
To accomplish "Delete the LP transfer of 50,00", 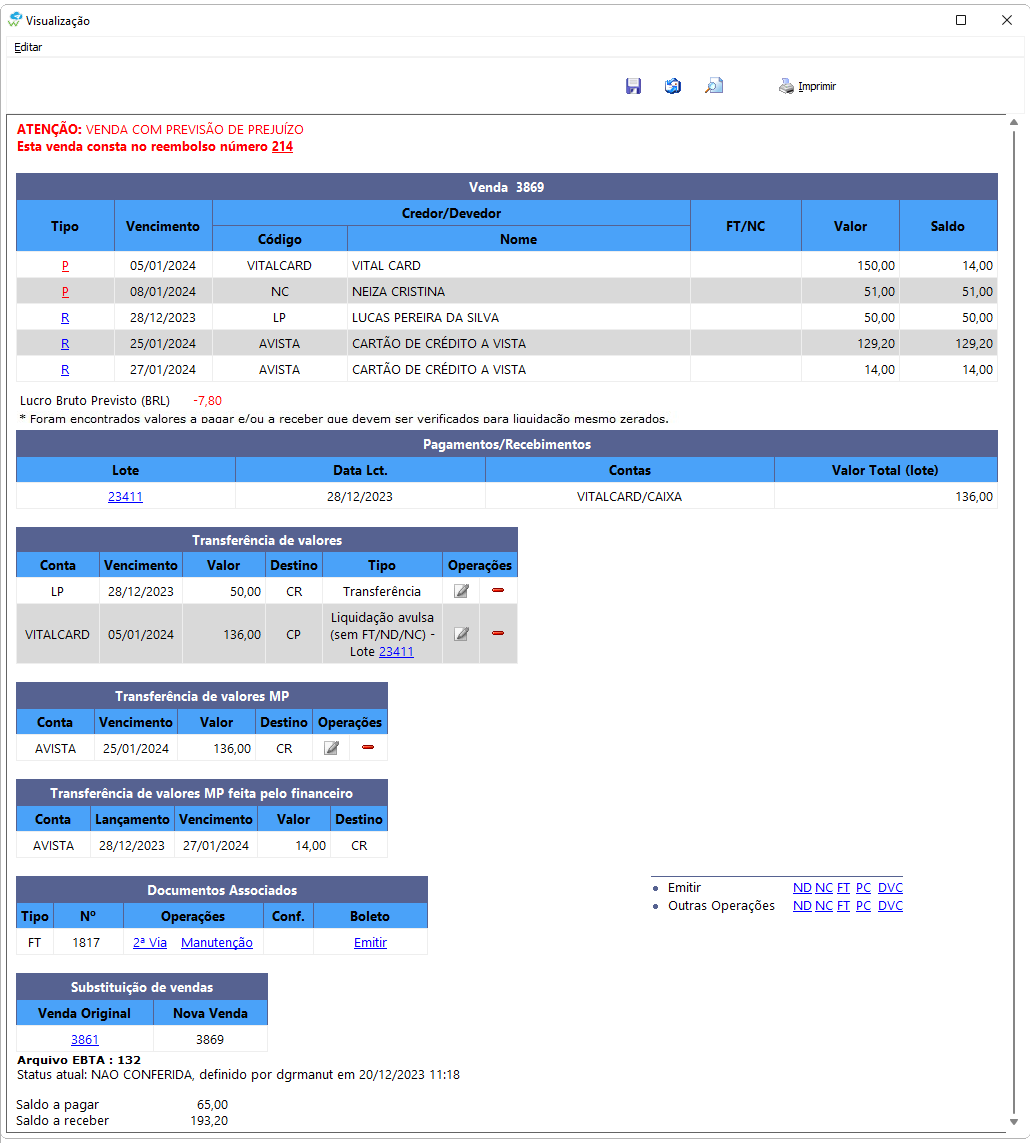I will [x=498, y=590].
